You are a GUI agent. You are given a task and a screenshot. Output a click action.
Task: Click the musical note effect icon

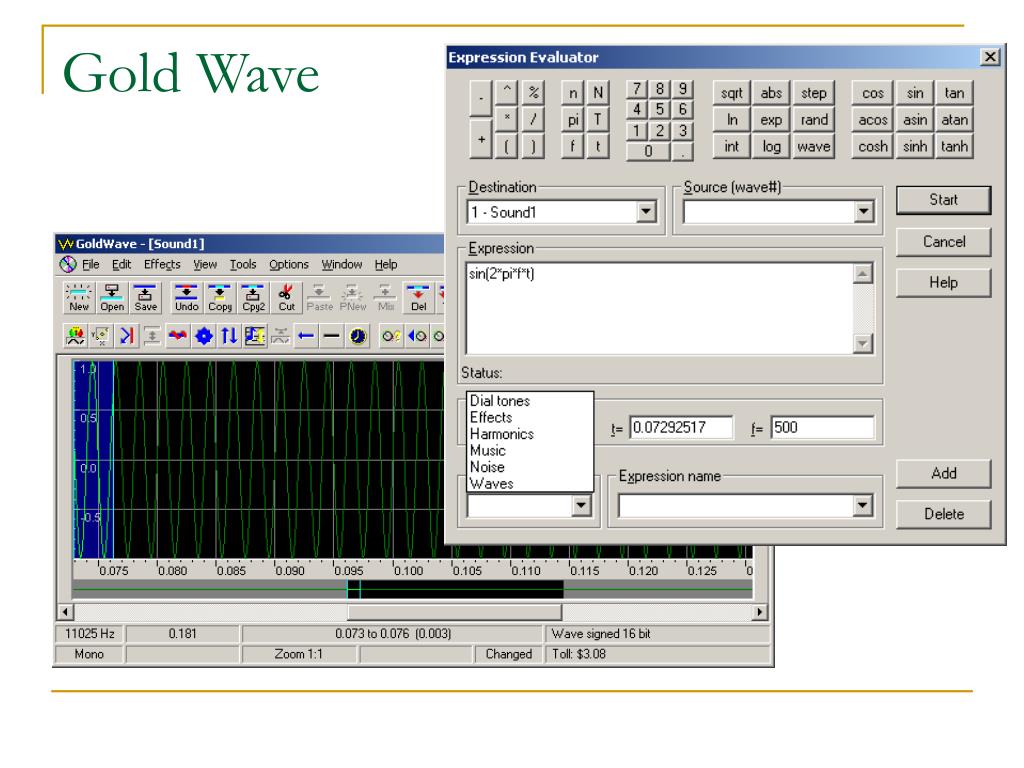(x=255, y=336)
